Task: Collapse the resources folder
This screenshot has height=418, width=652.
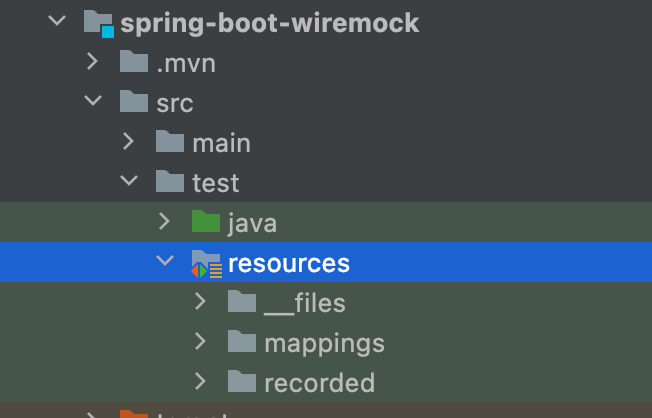Action: tap(165, 261)
